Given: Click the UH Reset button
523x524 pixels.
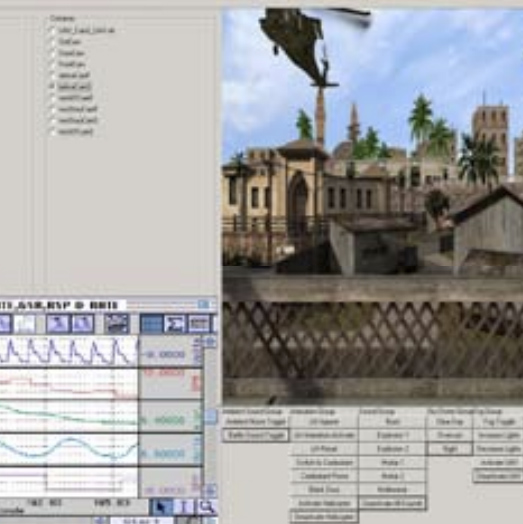Looking at the screenshot, I should tap(324, 449).
